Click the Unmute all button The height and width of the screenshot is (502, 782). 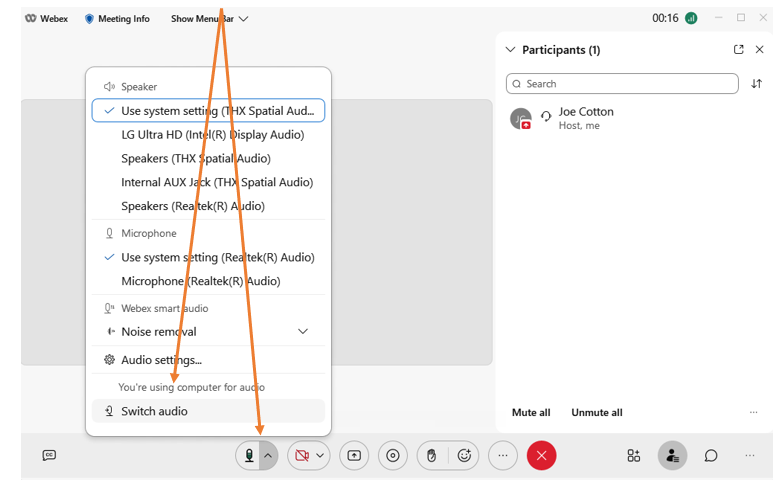(x=597, y=412)
